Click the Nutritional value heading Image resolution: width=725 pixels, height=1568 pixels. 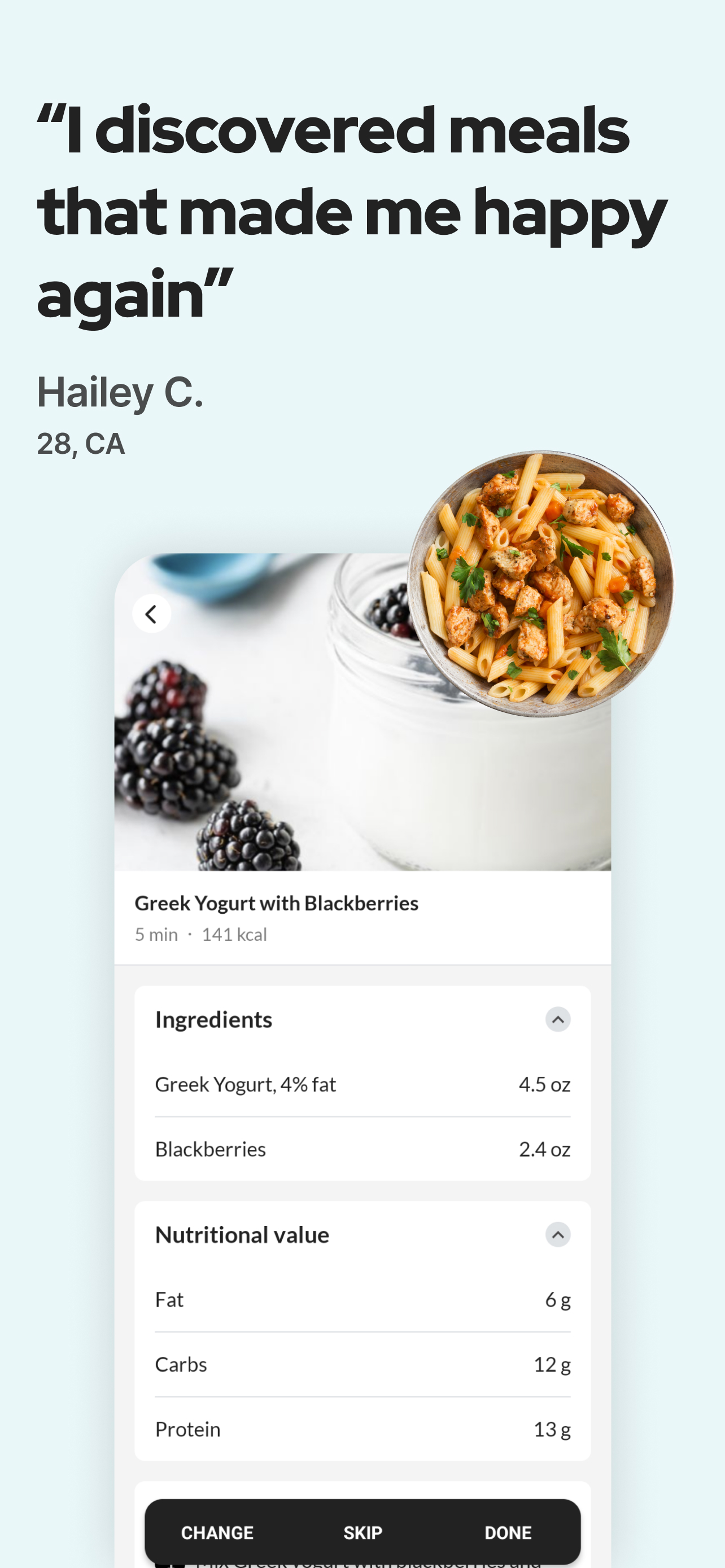pos(242,1235)
